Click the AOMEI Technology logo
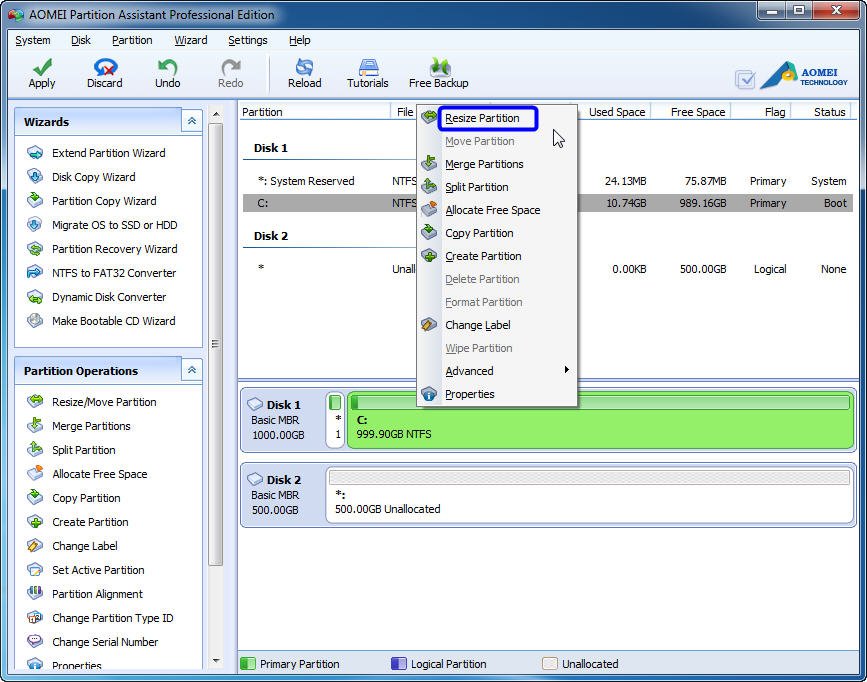This screenshot has height=682, width=867. pyautogui.click(x=803, y=76)
